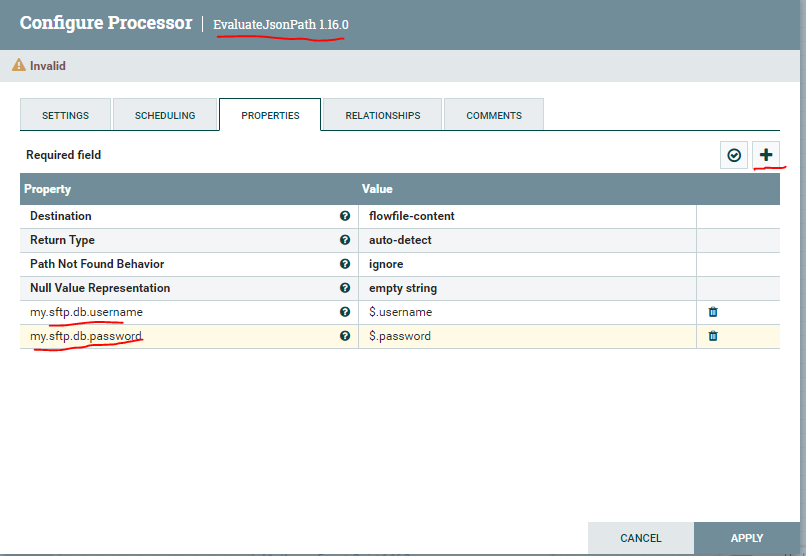This screenshot has width=806, height=556.
Task: Edit the empty string Null Value field
Action: click(x=527, y=288)
